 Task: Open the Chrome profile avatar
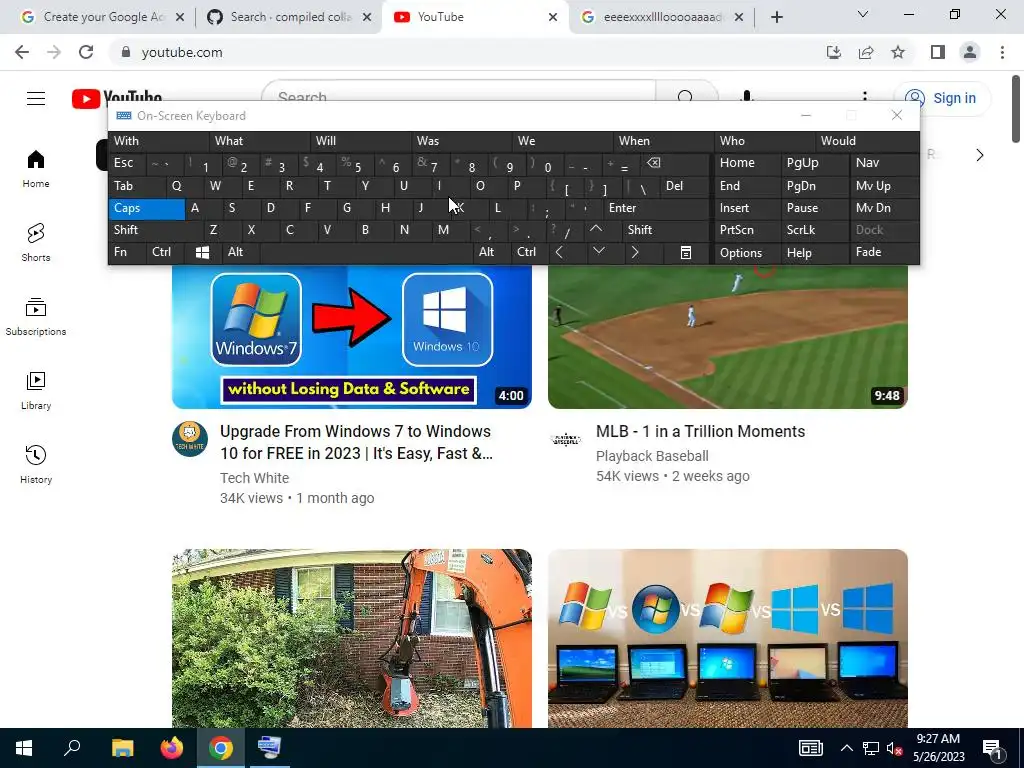click(x=970, y=52)
